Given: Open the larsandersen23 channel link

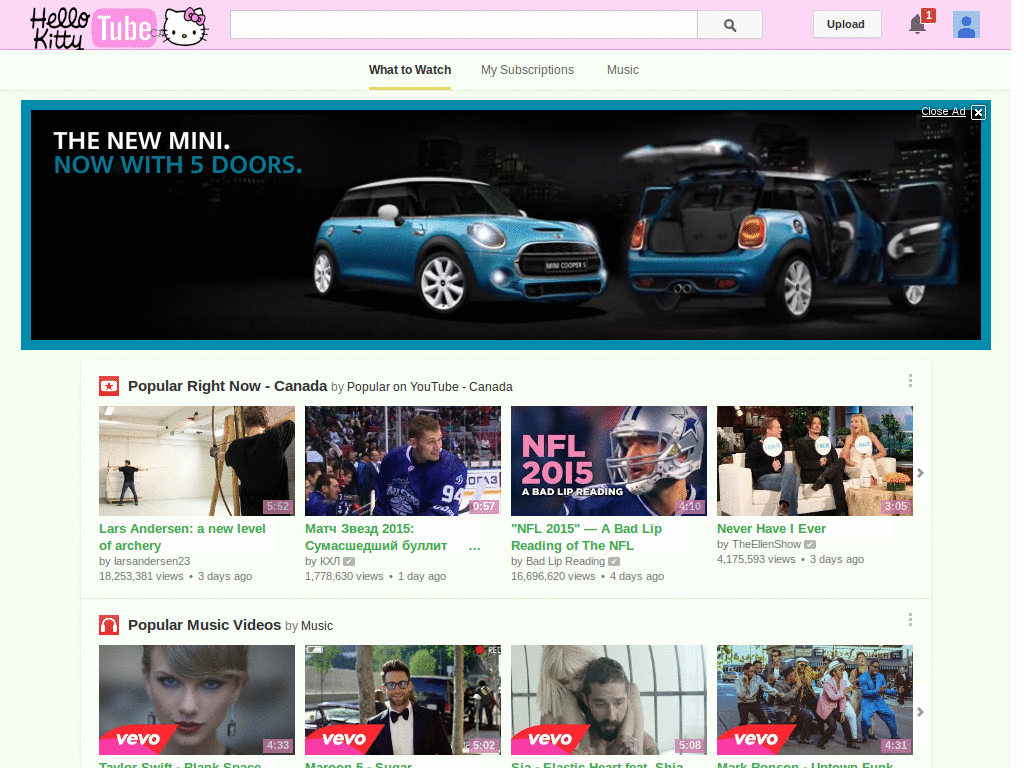Looking at the screenshot, I should coord(152,561).
